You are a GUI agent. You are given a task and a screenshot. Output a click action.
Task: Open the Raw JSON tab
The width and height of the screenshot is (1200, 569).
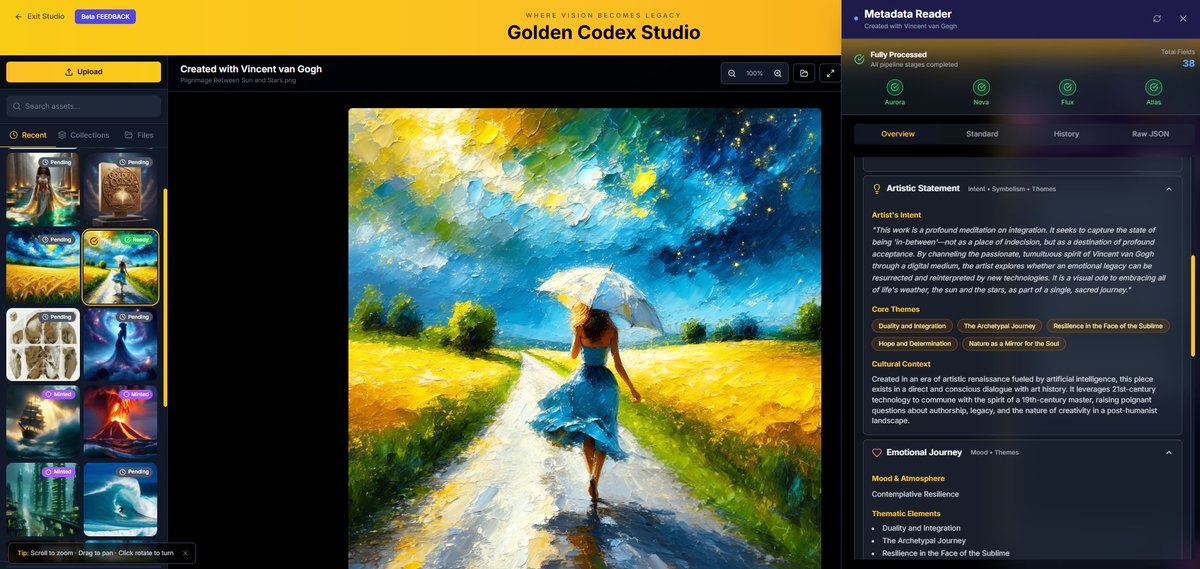pyautogui.click(x=1150, y=134)
